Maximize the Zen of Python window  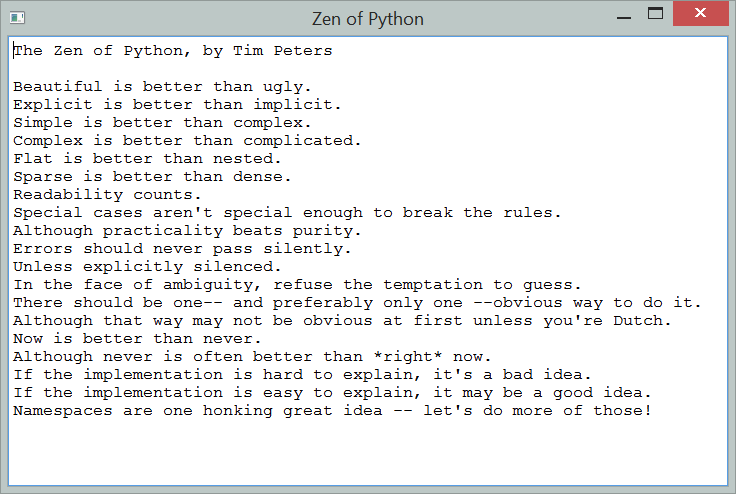[656, 15]
